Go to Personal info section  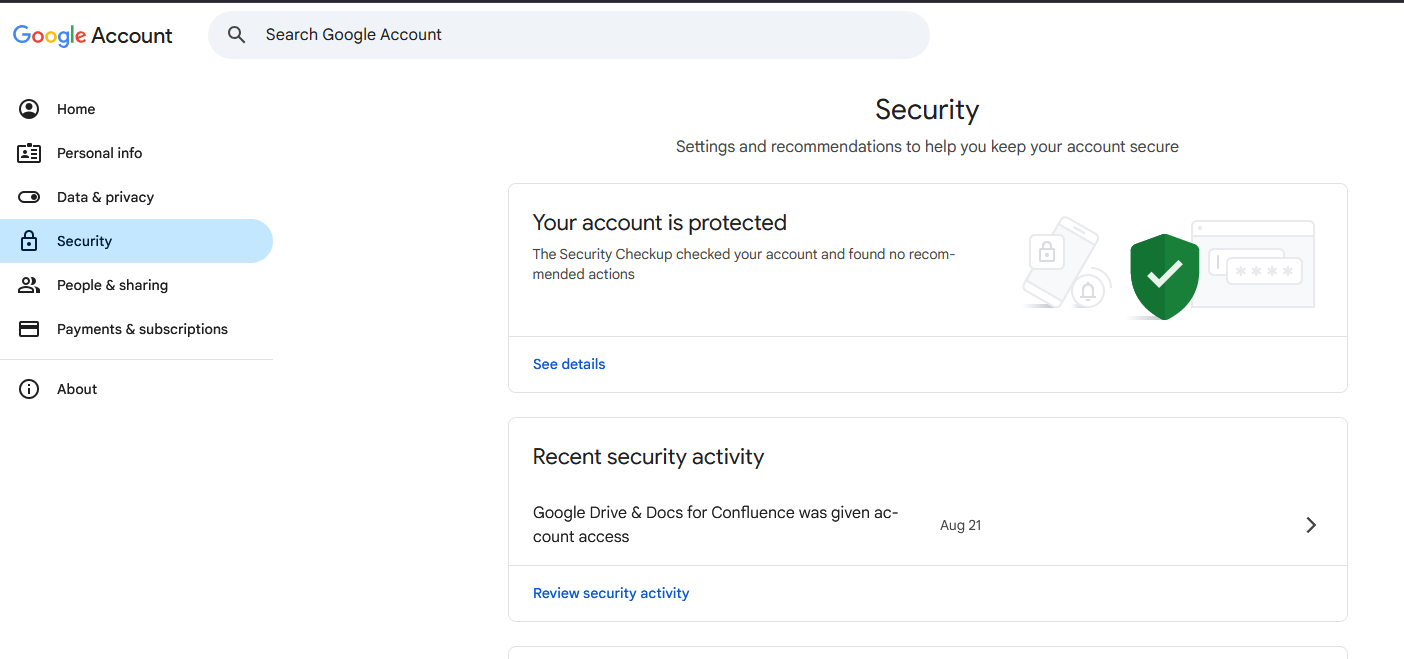click(99, 153)
